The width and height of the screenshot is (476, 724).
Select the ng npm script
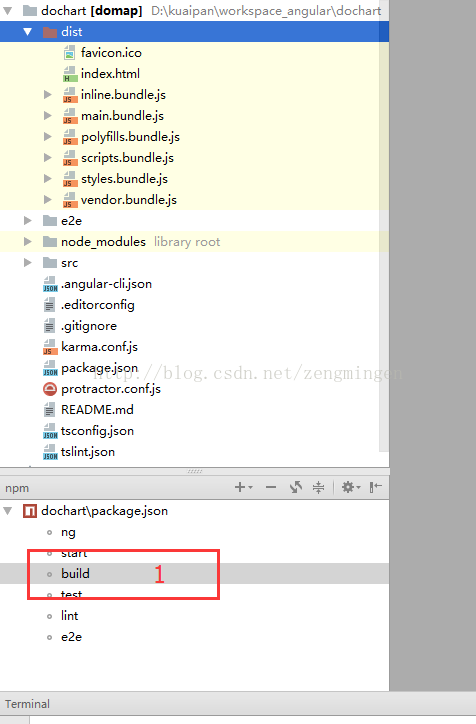pos(68,532)
